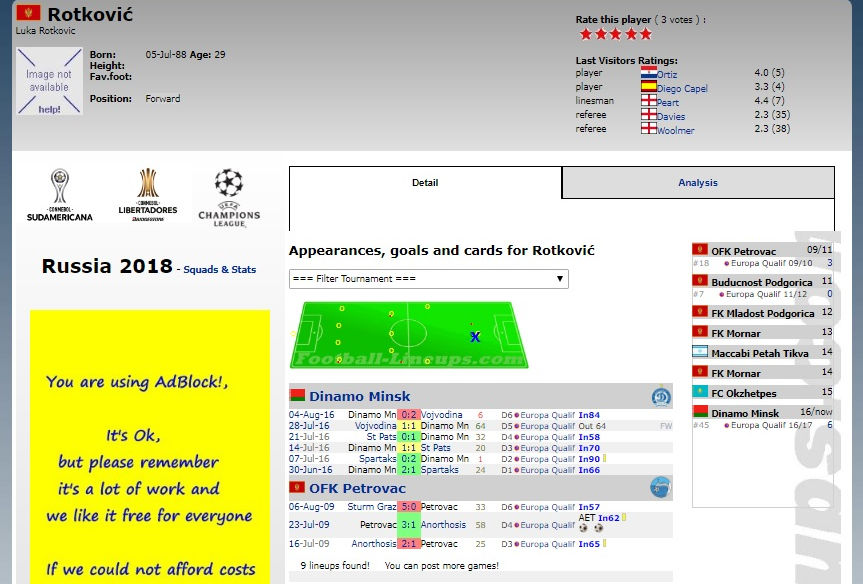The width and height of the screenshot is (863, 584).
Task: Click the England flag next to Woolmer
Action: click(x=649, y=128)
